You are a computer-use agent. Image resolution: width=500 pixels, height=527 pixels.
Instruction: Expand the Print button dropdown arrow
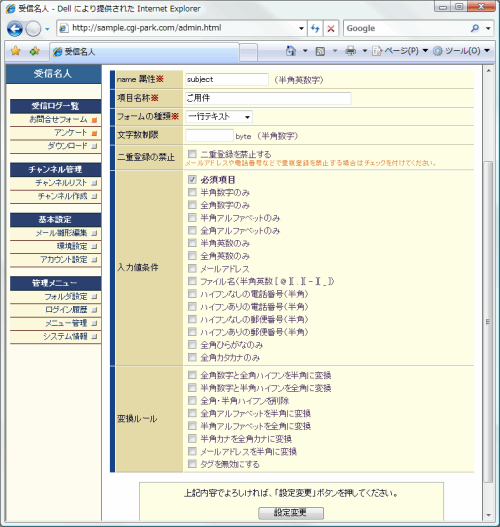click(364, 51)
